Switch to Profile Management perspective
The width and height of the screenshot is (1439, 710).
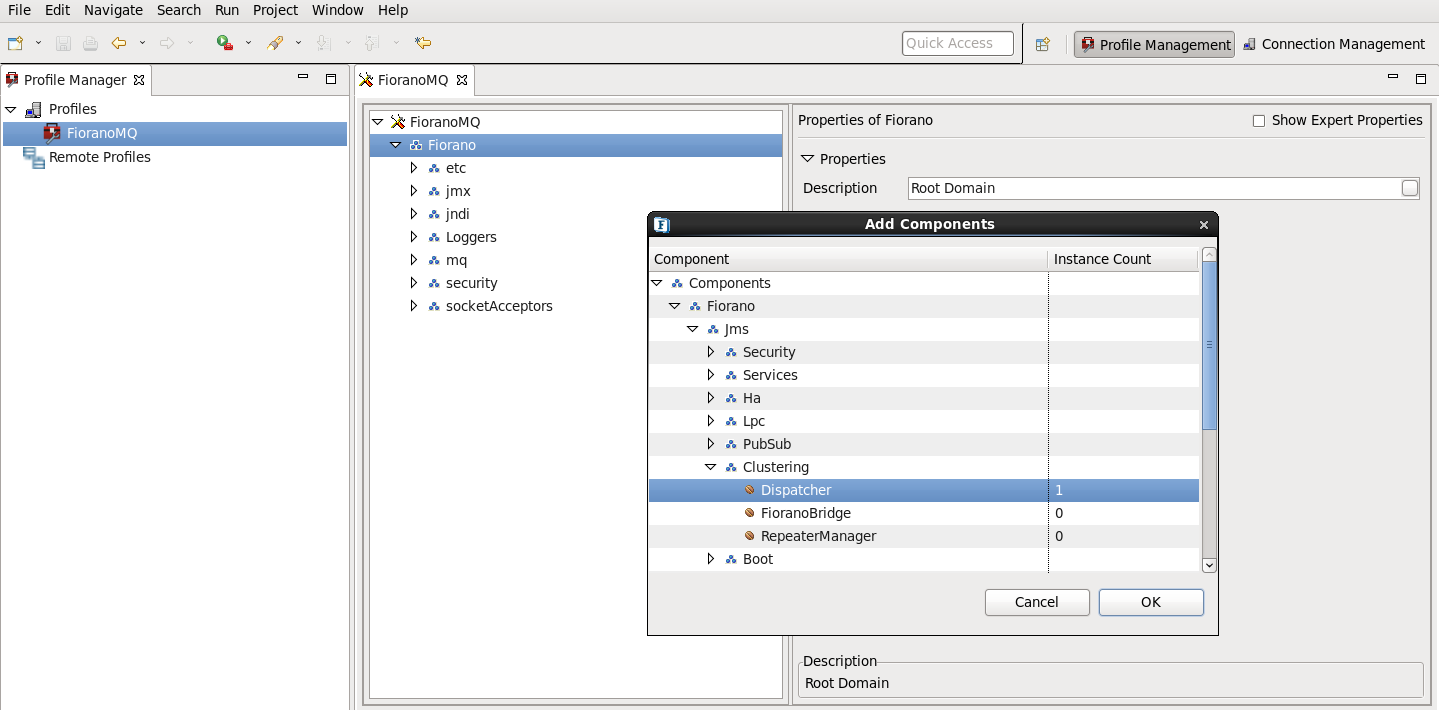[x=1154, y=44]
